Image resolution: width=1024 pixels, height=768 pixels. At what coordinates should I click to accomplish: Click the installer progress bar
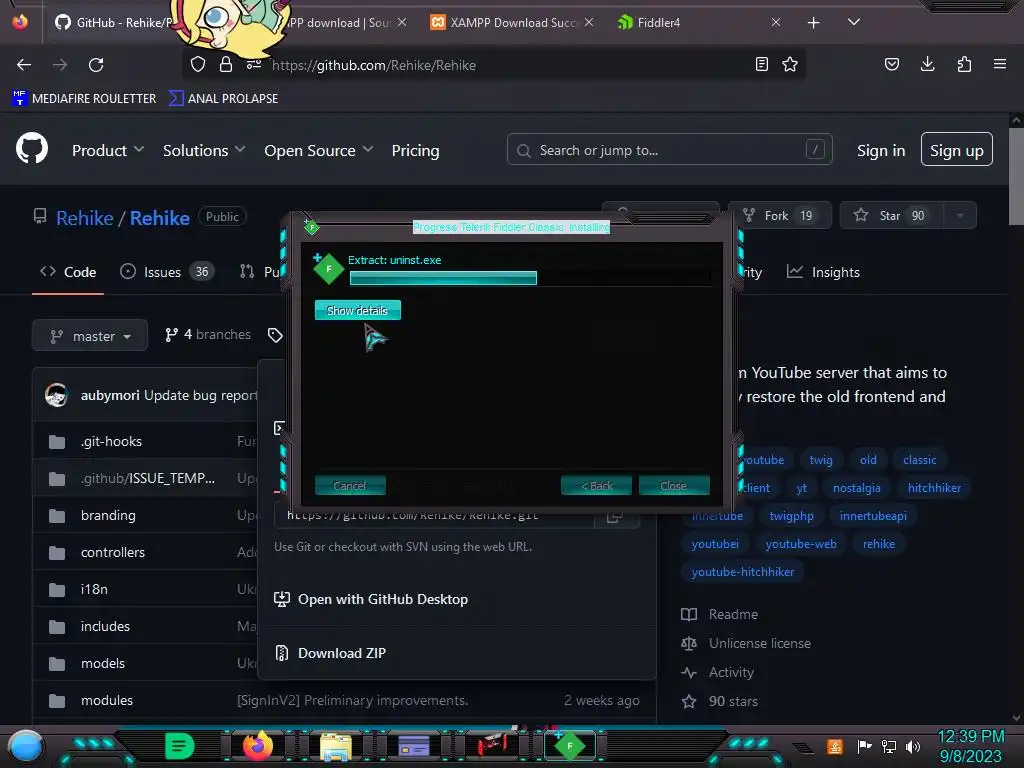(x=530, y=278)
